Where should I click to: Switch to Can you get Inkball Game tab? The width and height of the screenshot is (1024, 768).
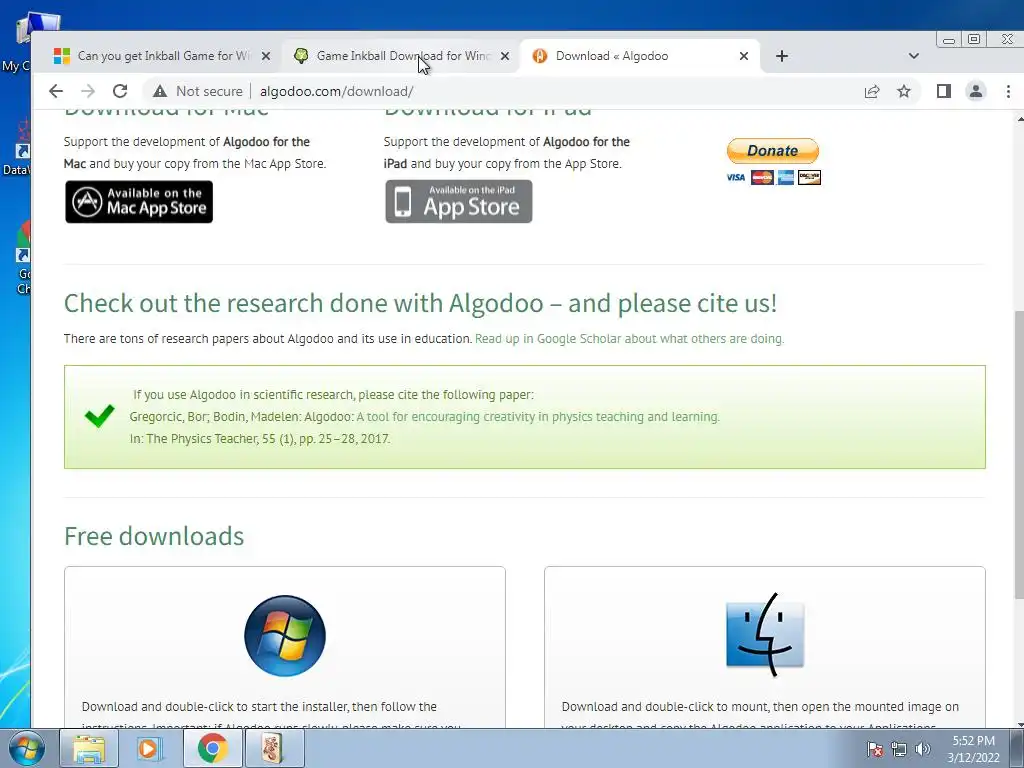coord(155,56)
